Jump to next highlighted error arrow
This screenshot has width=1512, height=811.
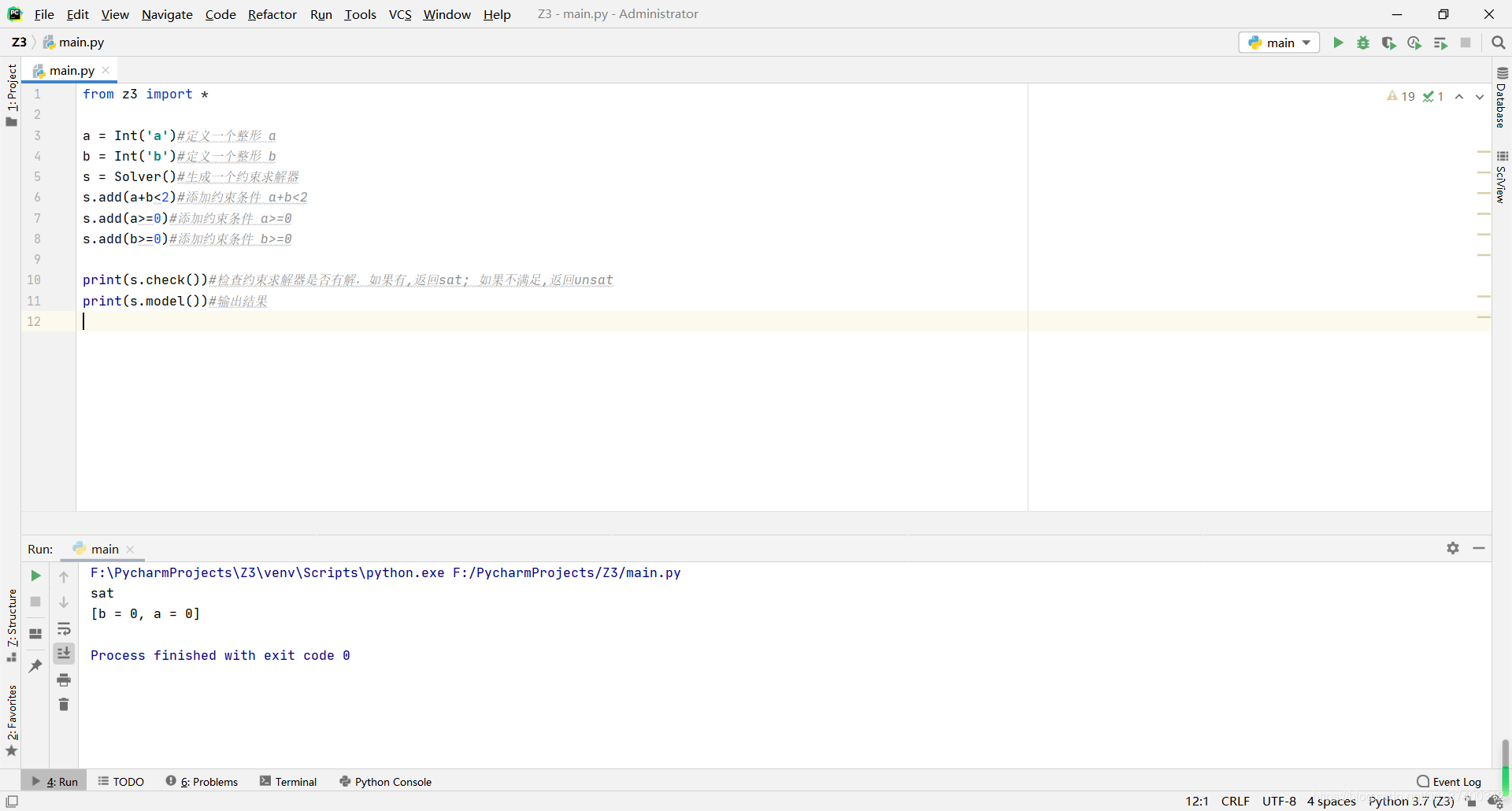(1480, 96)
